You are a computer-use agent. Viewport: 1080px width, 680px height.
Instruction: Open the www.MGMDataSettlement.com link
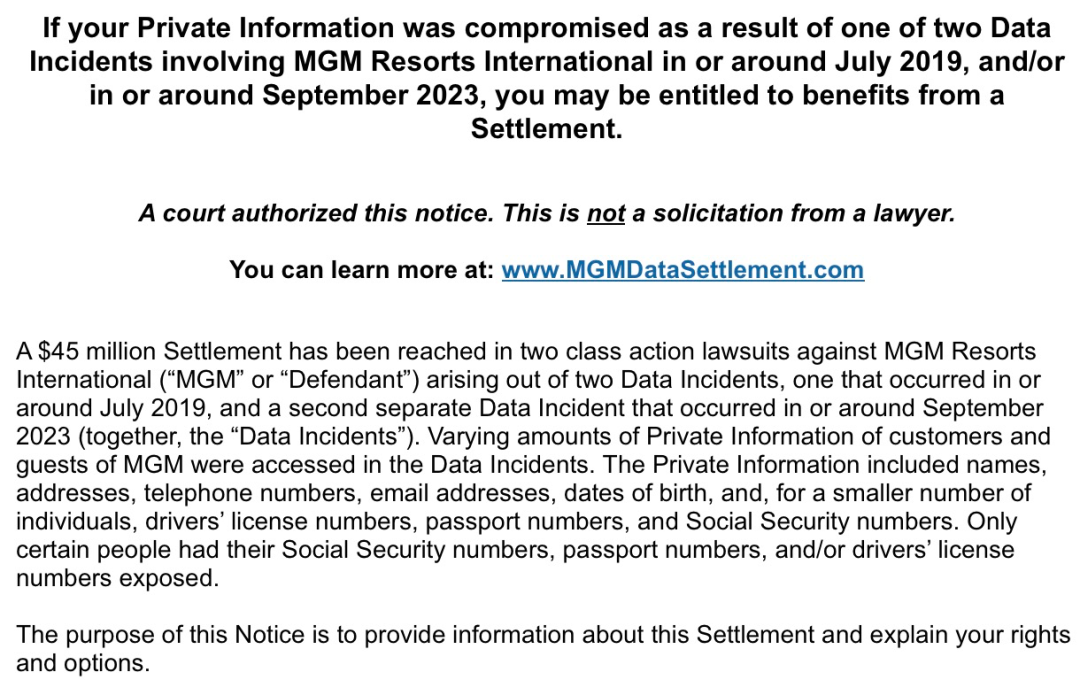(682, 270)
